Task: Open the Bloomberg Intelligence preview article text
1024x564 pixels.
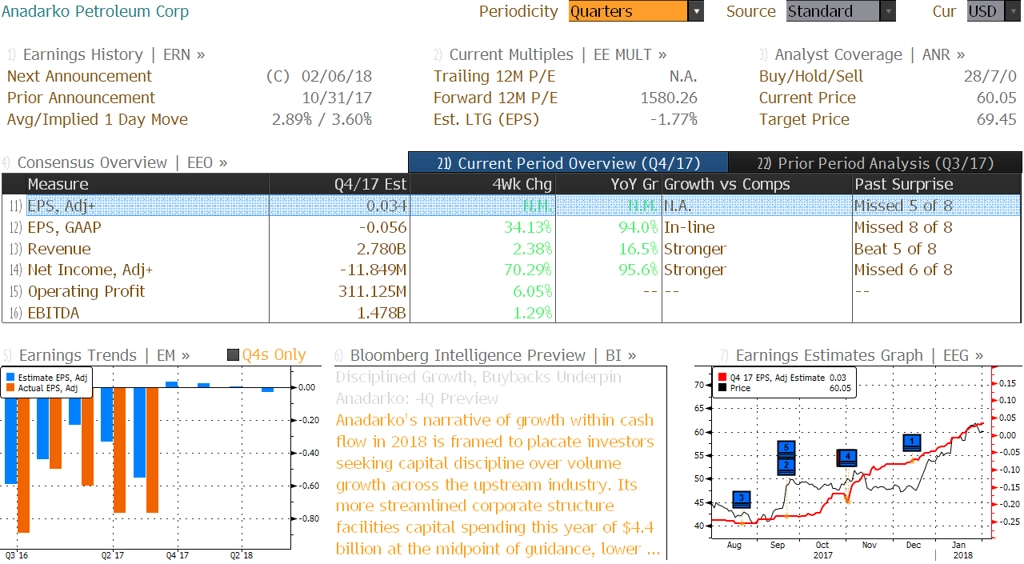Action: (498, 484)
